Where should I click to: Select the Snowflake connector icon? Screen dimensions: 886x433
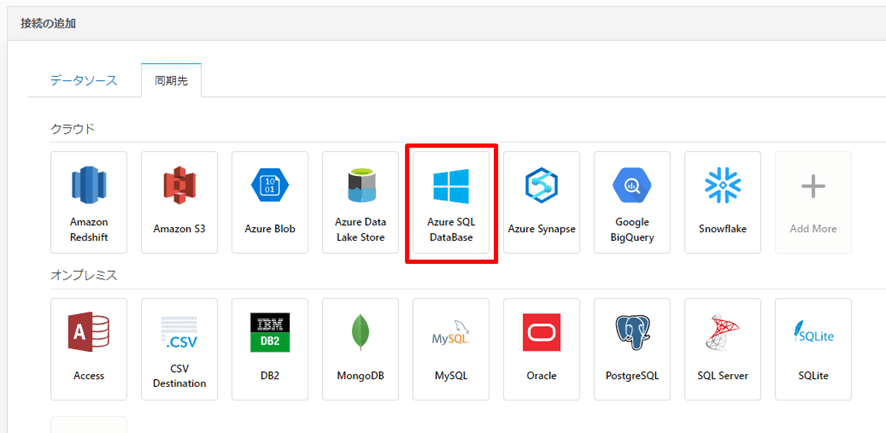[722, 201]
